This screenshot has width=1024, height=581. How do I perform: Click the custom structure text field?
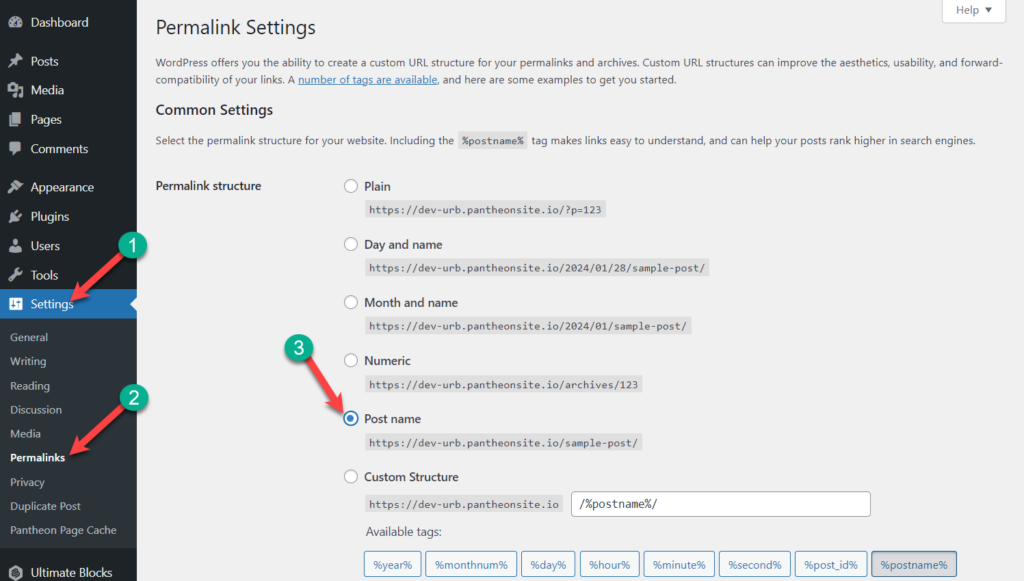(x=720, y=504)
